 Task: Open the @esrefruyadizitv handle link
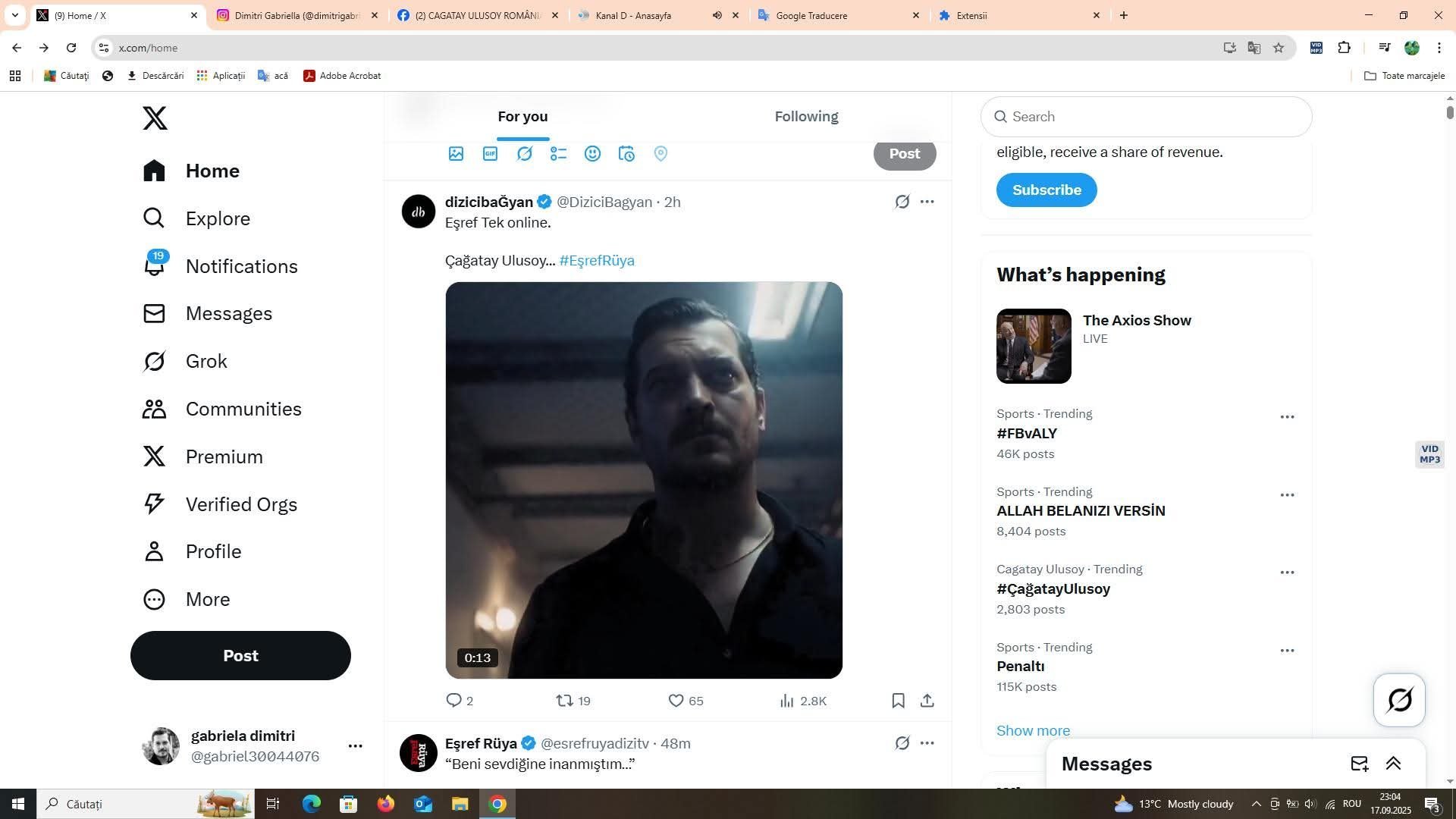(595, 743)
